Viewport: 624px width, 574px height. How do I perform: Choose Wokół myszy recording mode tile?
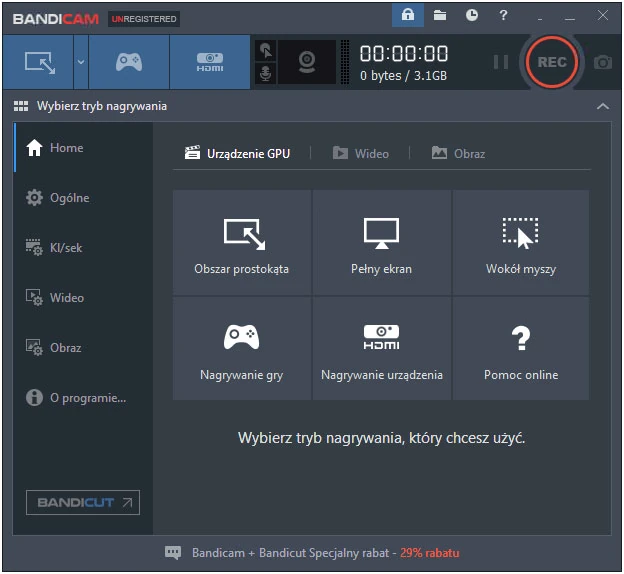tap(521, 242)
